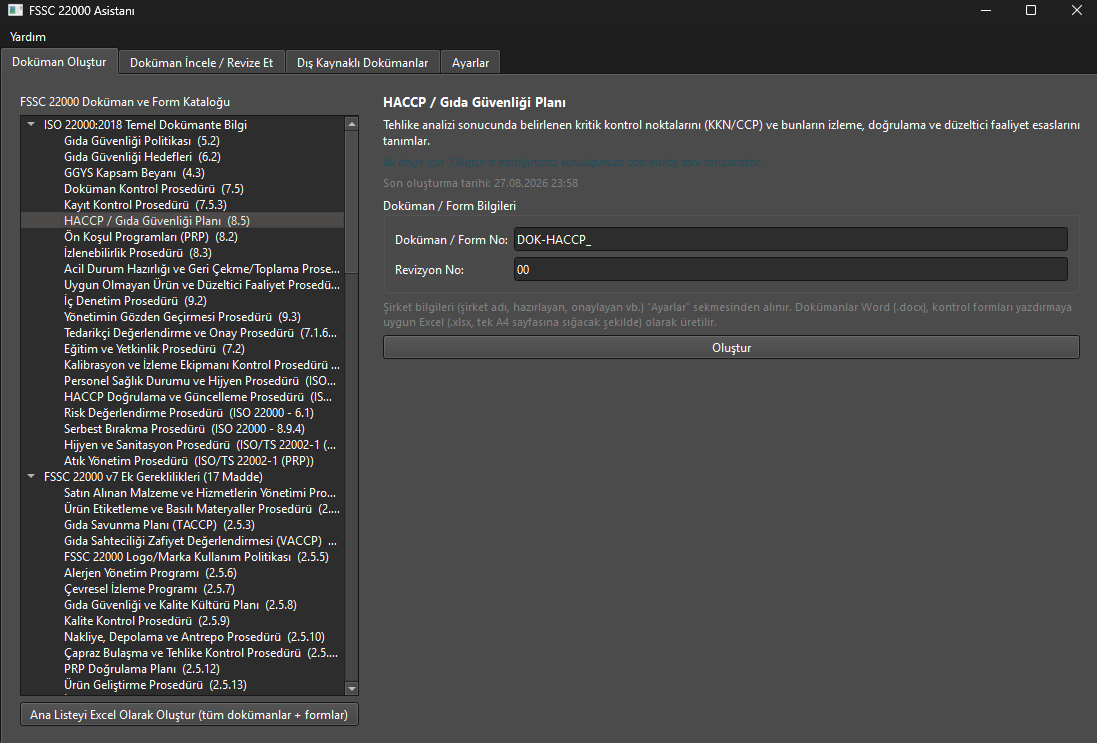Switch to the Doküman Oluştur tab

pyautogui.click(x=59, y=62)
